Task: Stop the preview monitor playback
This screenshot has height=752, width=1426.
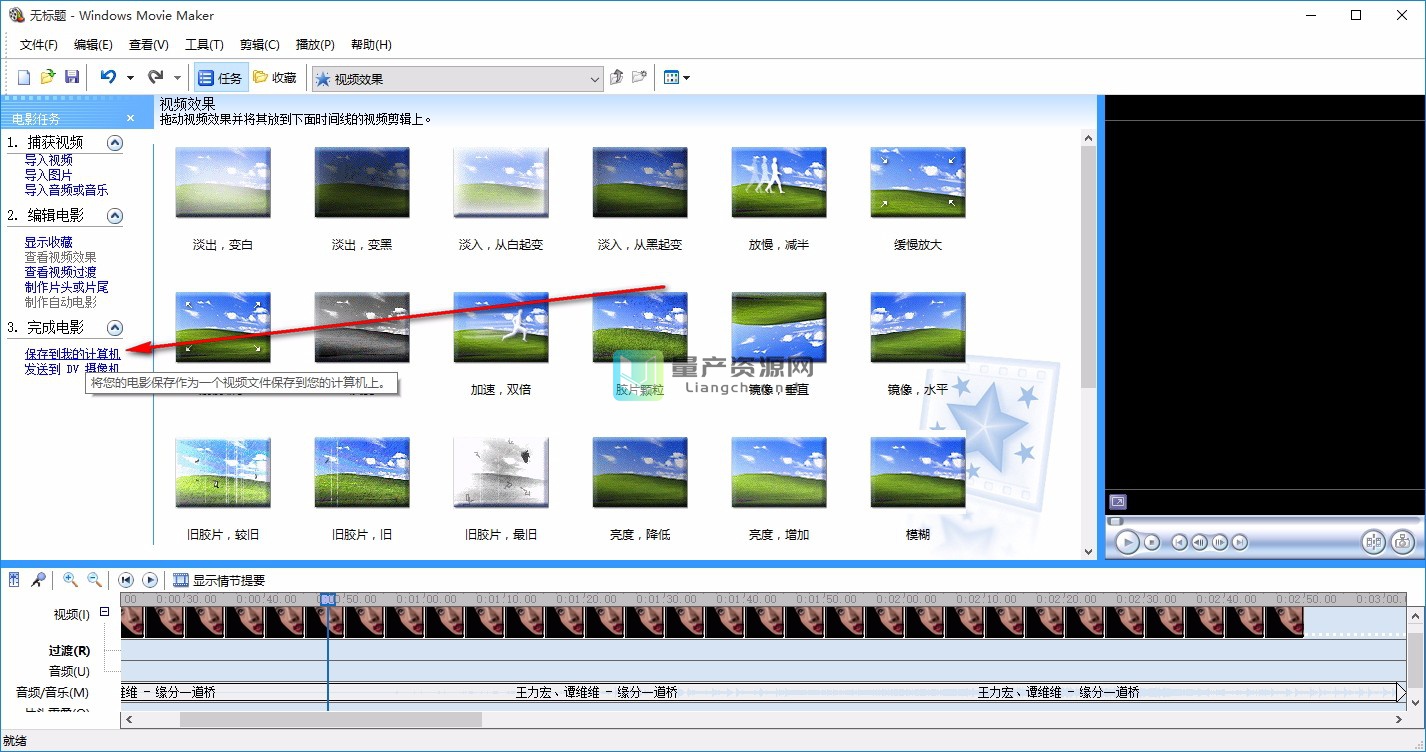Action: tap(1152, 542)
